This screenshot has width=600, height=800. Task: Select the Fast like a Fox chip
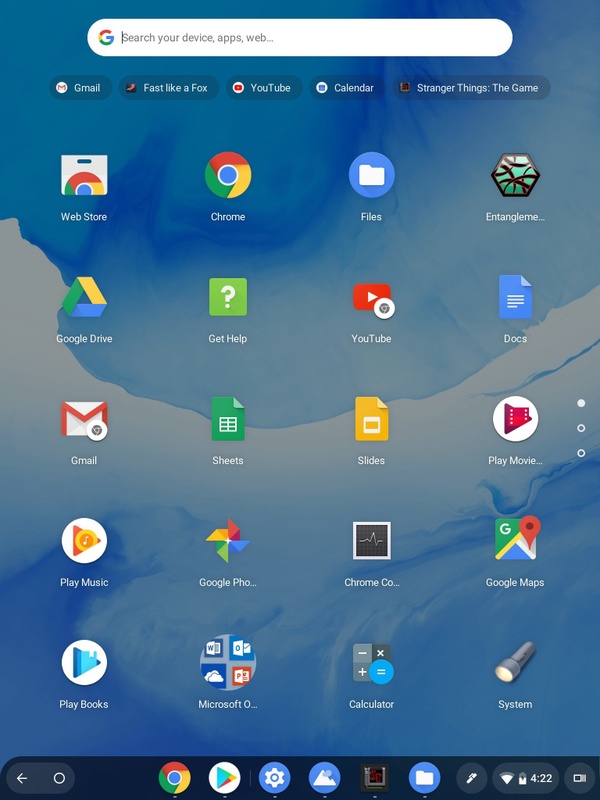(x=169, y=88)
